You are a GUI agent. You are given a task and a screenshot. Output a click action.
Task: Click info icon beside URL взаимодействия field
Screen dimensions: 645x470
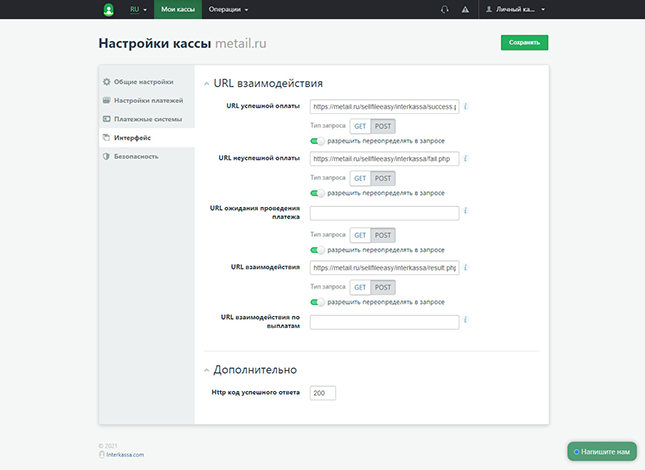pos(467,267)
